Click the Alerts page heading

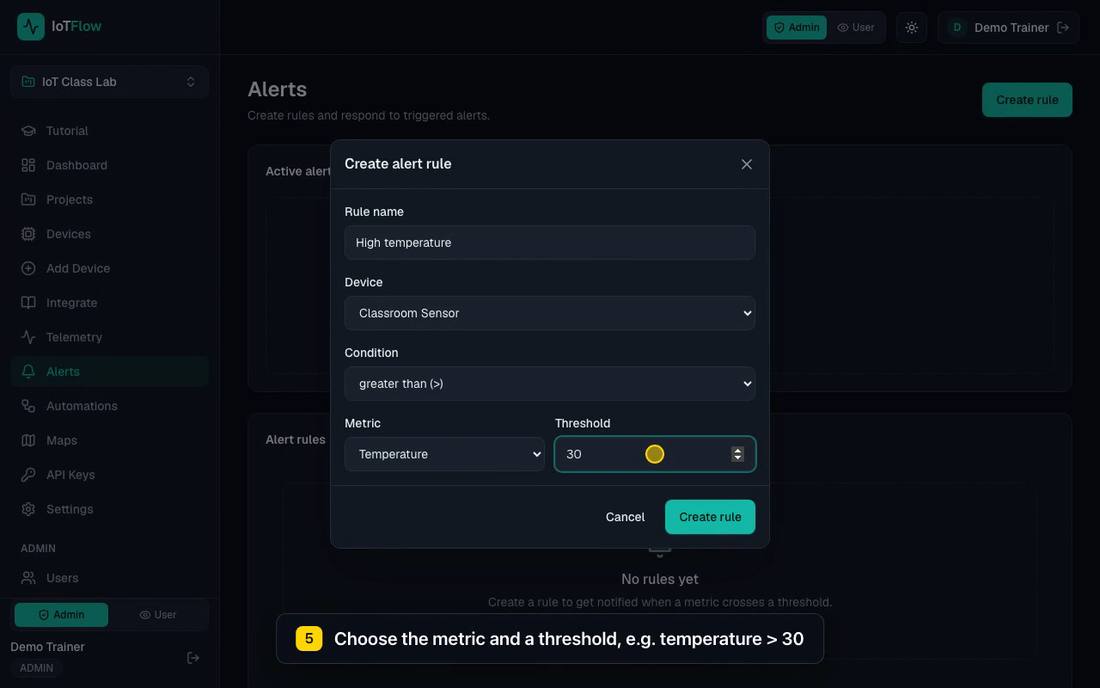point(277,90)
